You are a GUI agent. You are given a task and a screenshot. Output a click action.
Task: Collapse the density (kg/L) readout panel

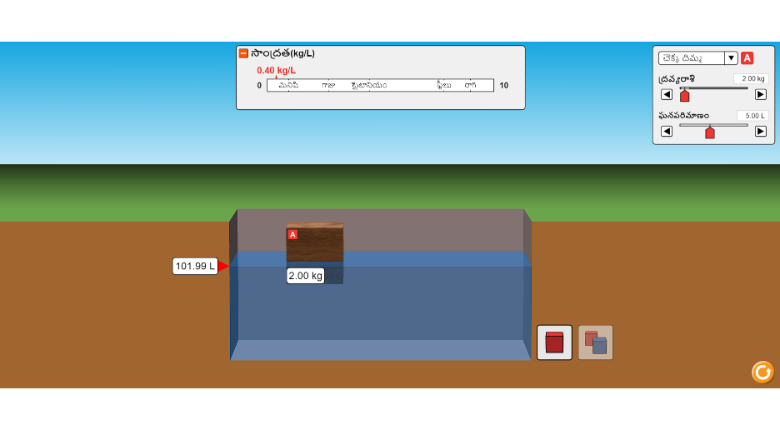(x=243, y=53)
